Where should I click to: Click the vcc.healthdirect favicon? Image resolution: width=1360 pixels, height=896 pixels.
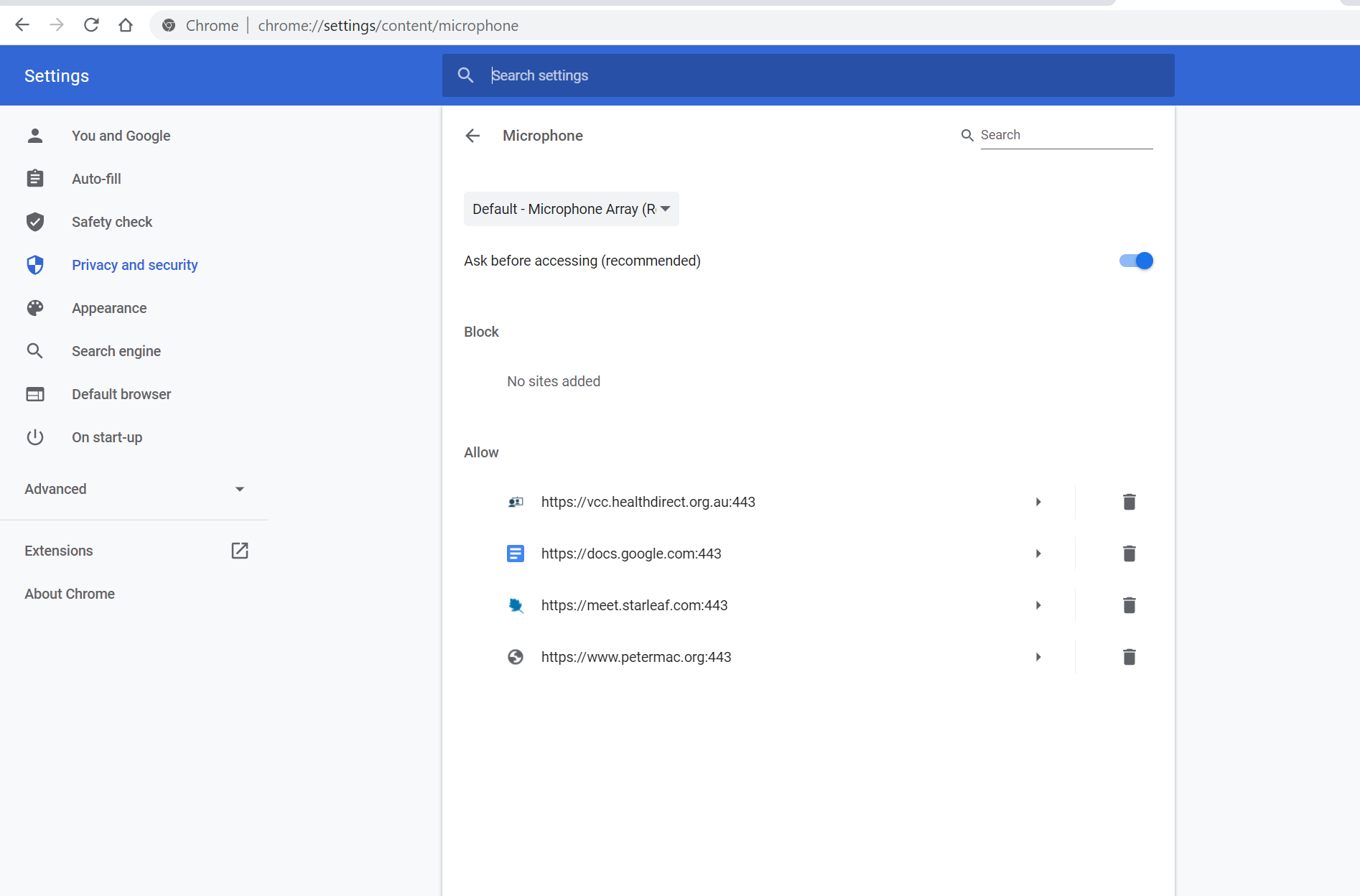click(516, 502)
